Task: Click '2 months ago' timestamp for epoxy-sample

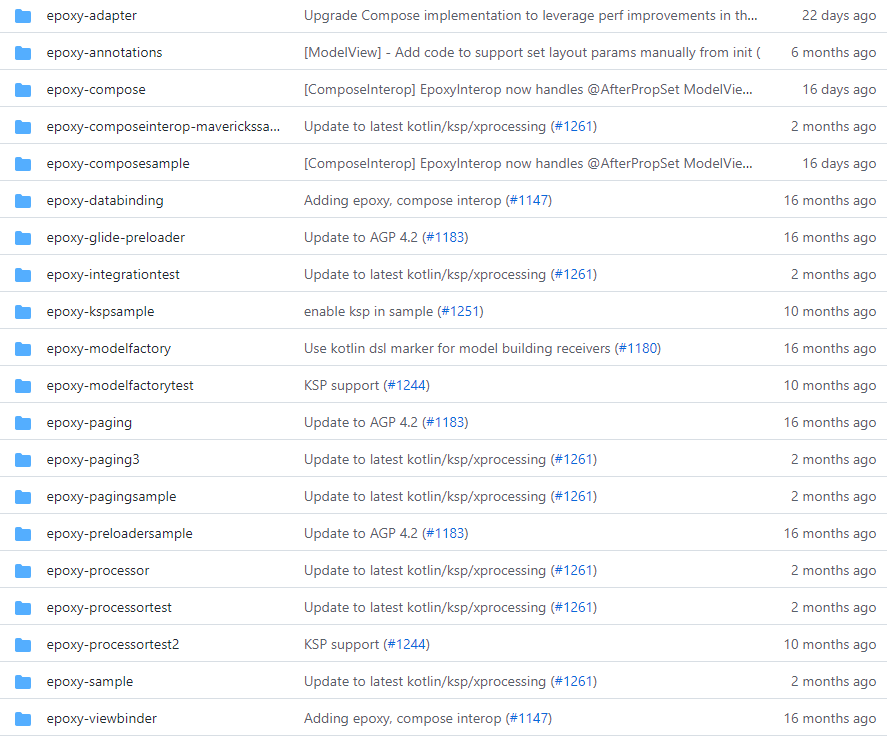Action: pos(833,682)
